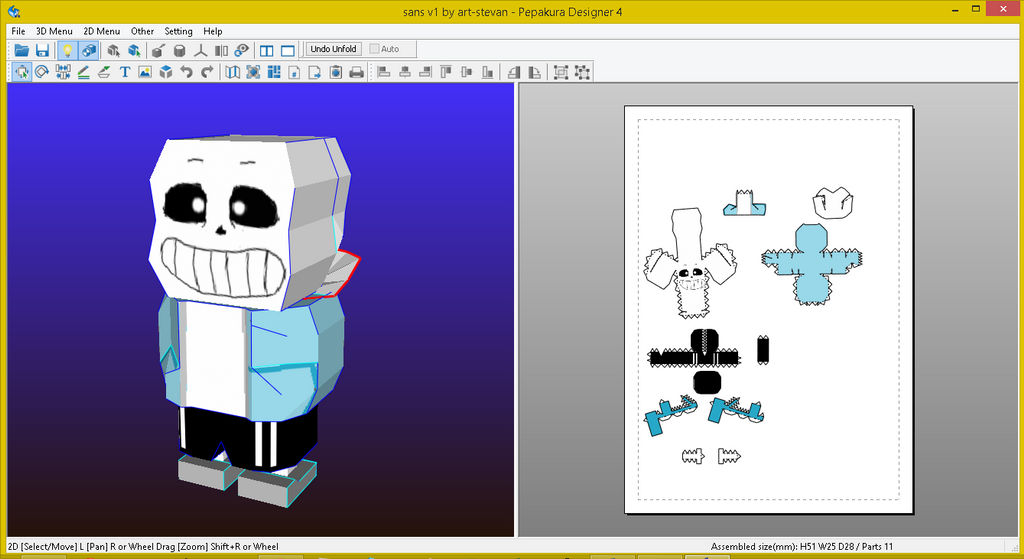The width and height of the screenshot is (1024, 559).
Task: Click the clipboard capture icon
Action: [x=336, y=72]
